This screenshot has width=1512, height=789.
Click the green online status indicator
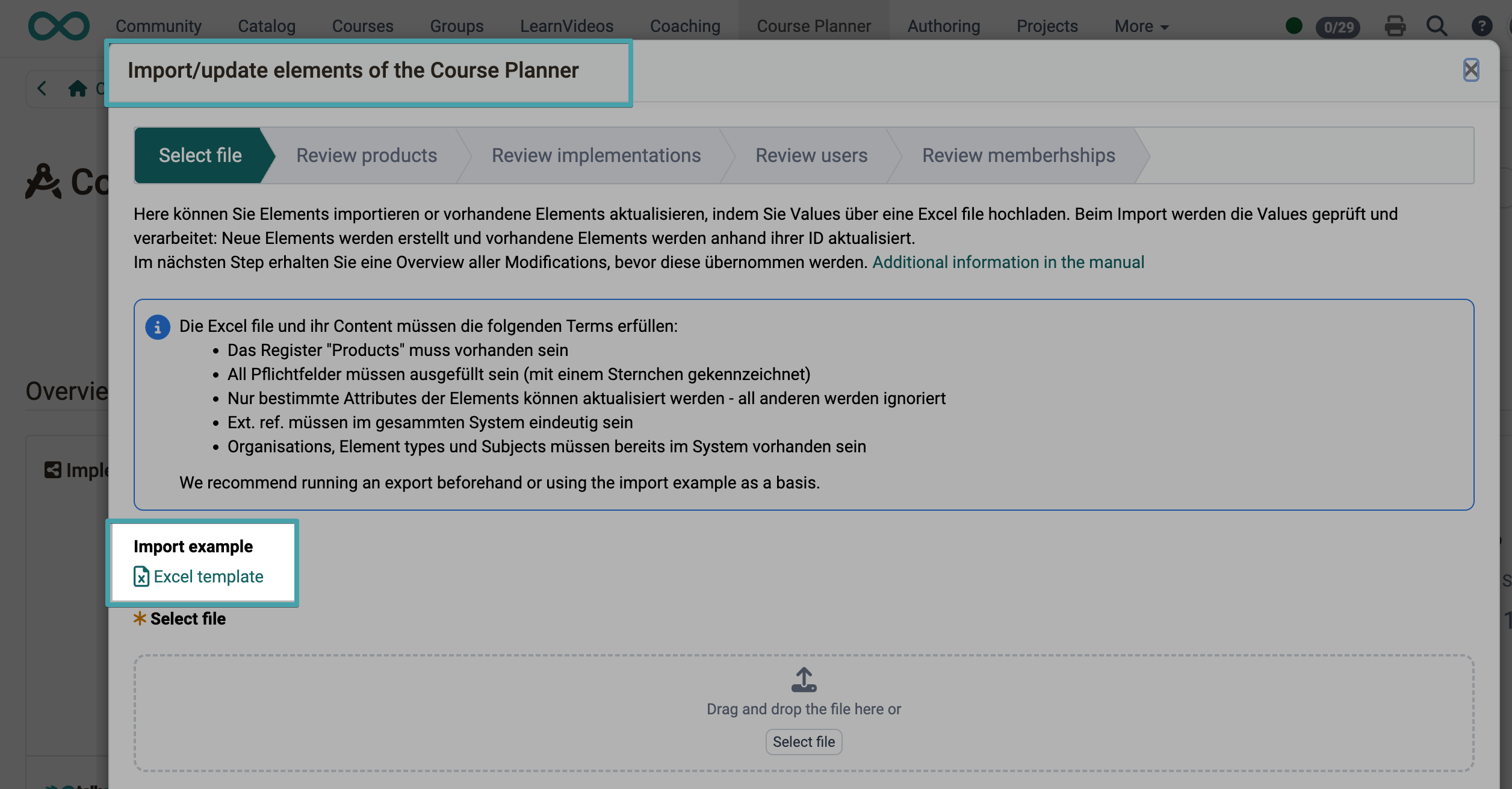(1294, 26)
